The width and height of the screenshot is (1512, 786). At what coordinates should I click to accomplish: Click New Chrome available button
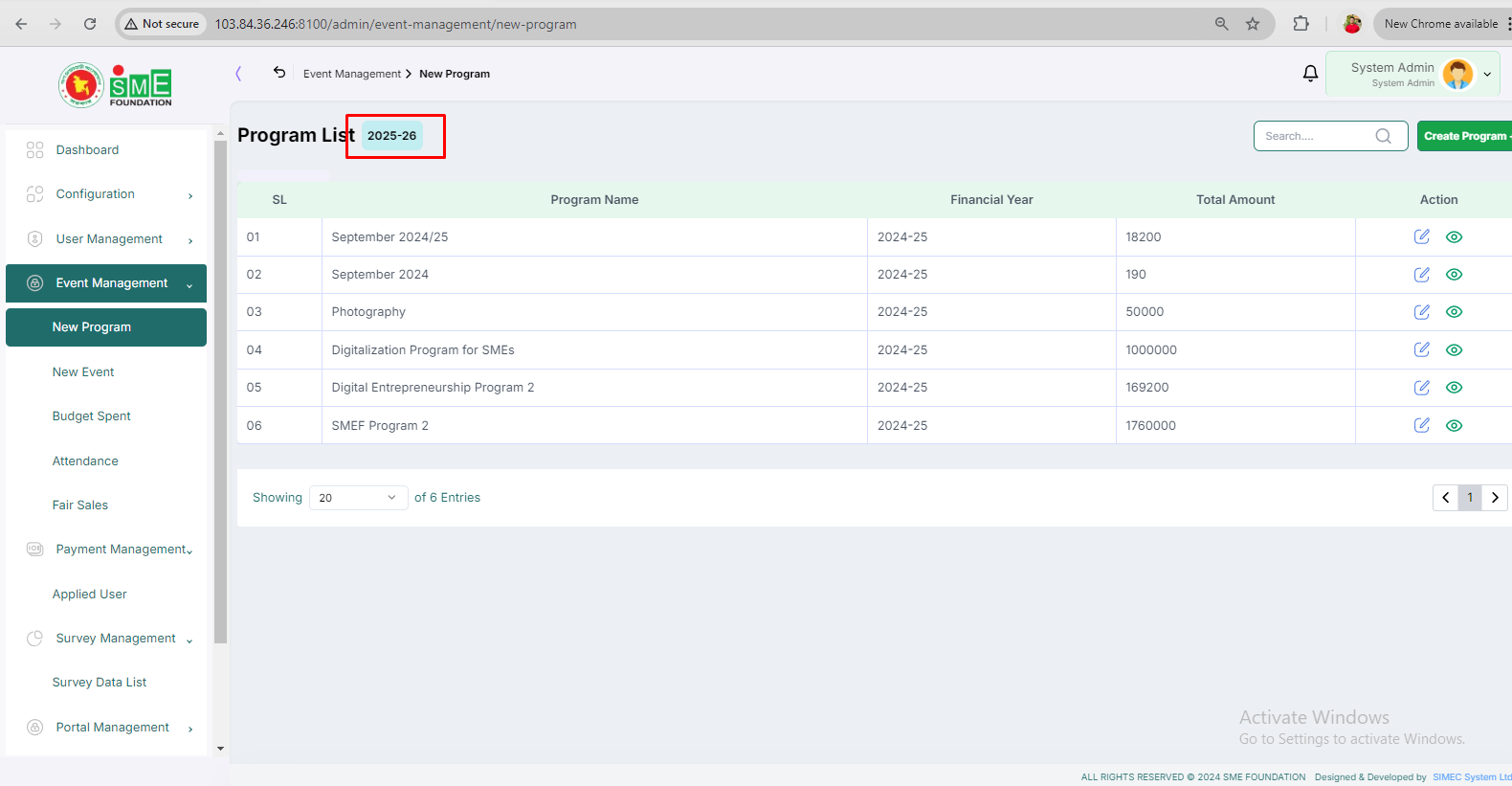[1441, 24]
